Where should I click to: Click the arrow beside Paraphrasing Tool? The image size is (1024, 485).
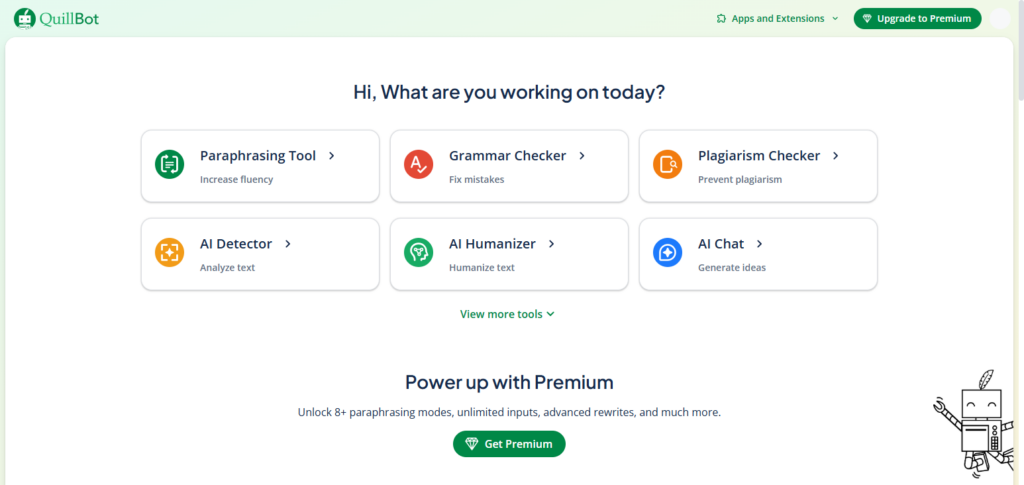click(332, 156)
